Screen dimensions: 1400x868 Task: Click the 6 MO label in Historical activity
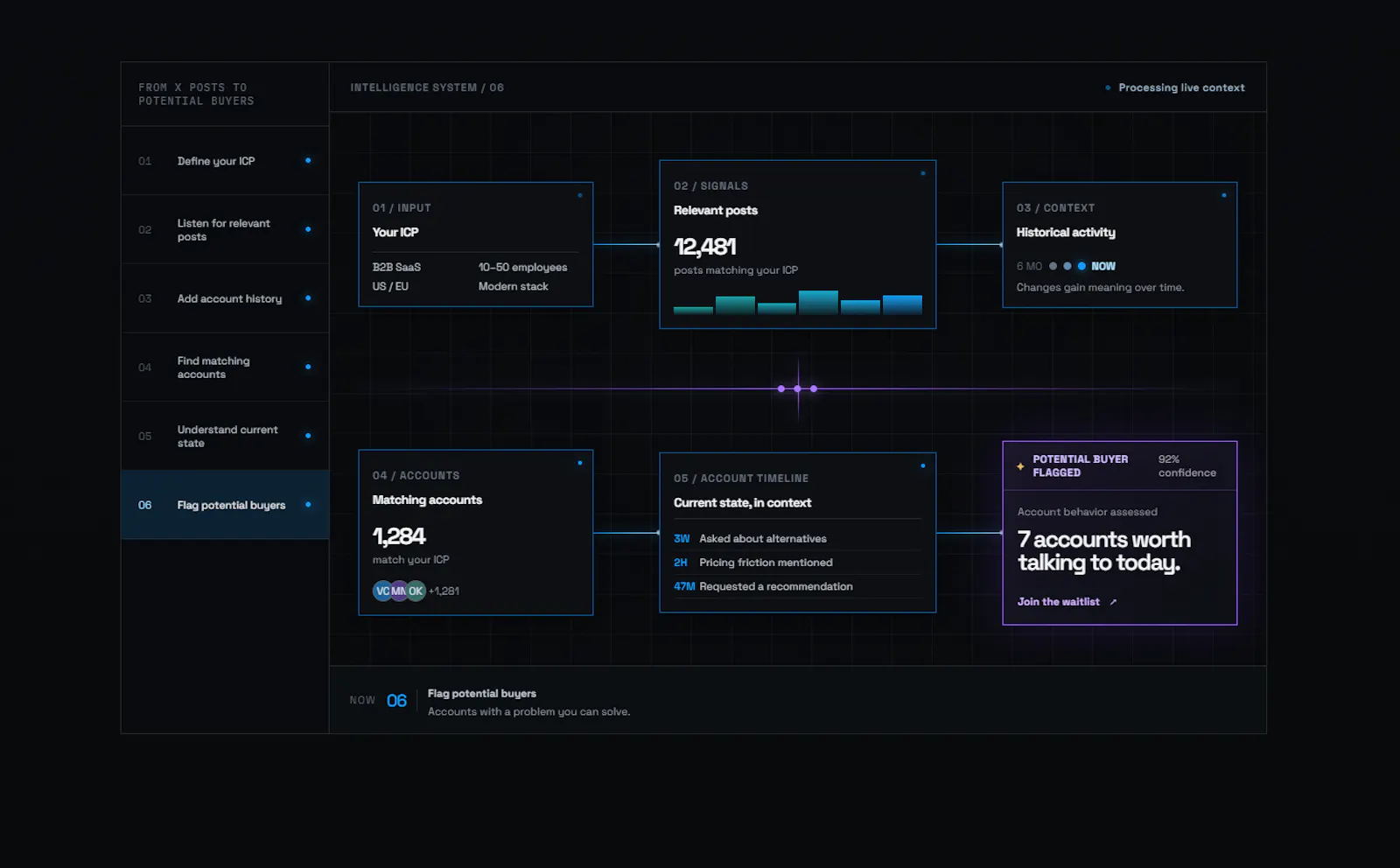pos(1029,266)
